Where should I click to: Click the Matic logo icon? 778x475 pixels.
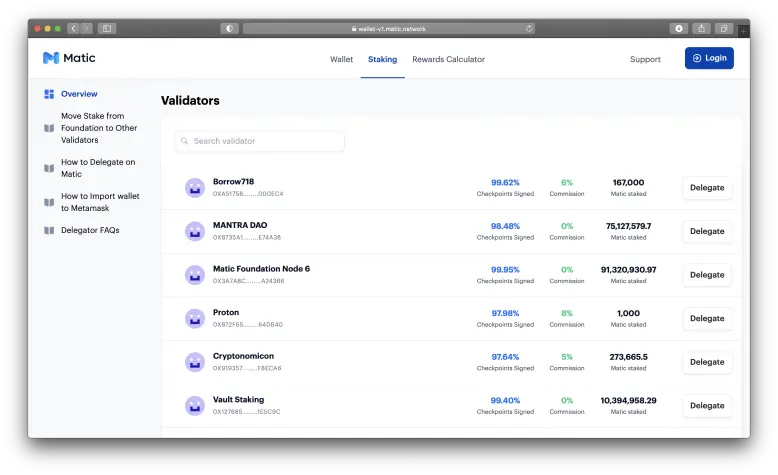click(x=51, y=58)
